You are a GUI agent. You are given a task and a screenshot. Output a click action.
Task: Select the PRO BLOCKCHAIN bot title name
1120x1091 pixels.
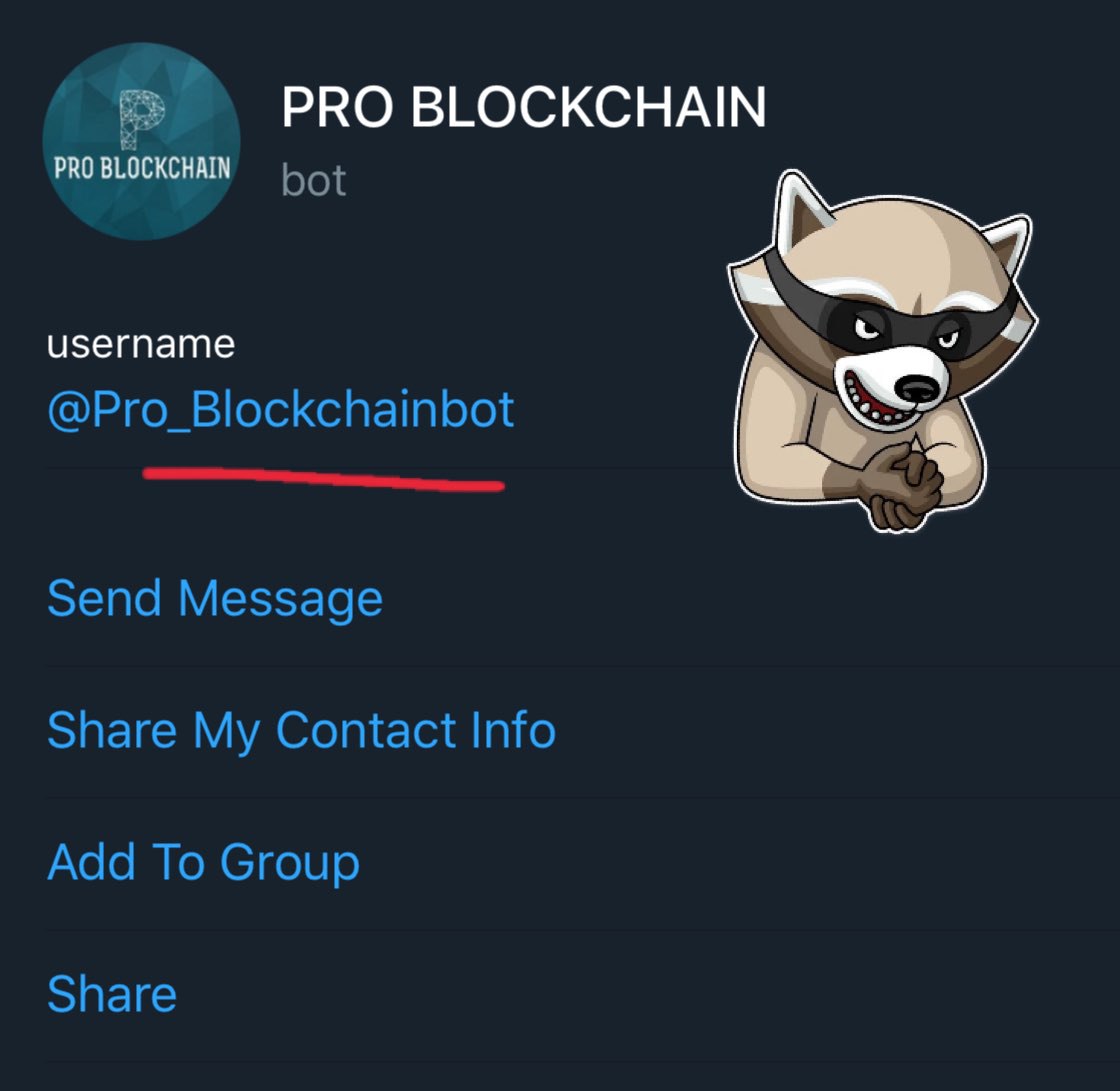(x=523, y=107)
